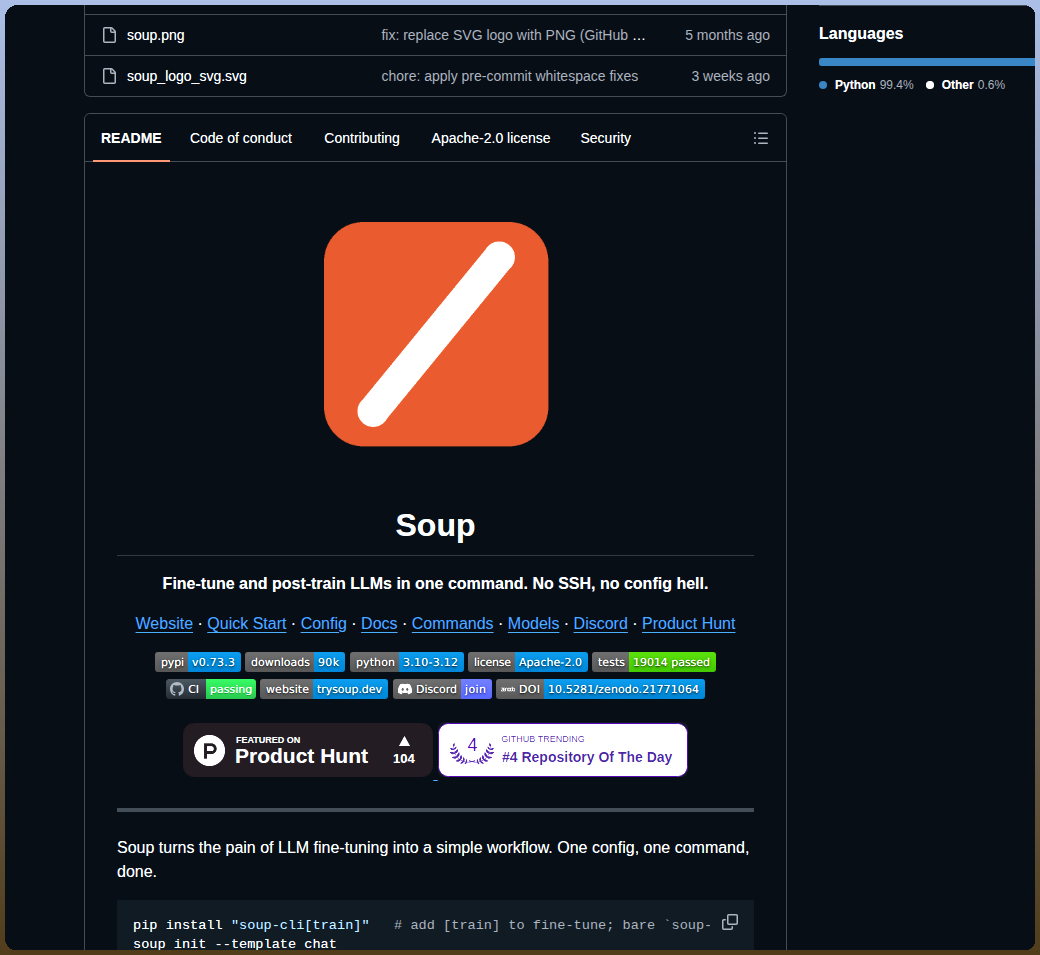This screenshot has height=955, width=1040.
Task: Click the '5 months ago' timestamp
Action: pyautogui.click(x=727, y=35)
